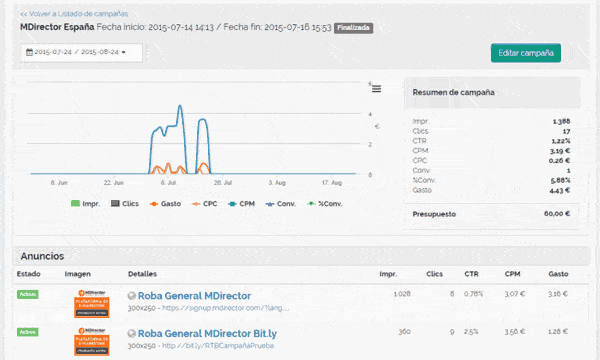Click the calendar icon in date range picker
600x360 pixels.
click(29, 52)
